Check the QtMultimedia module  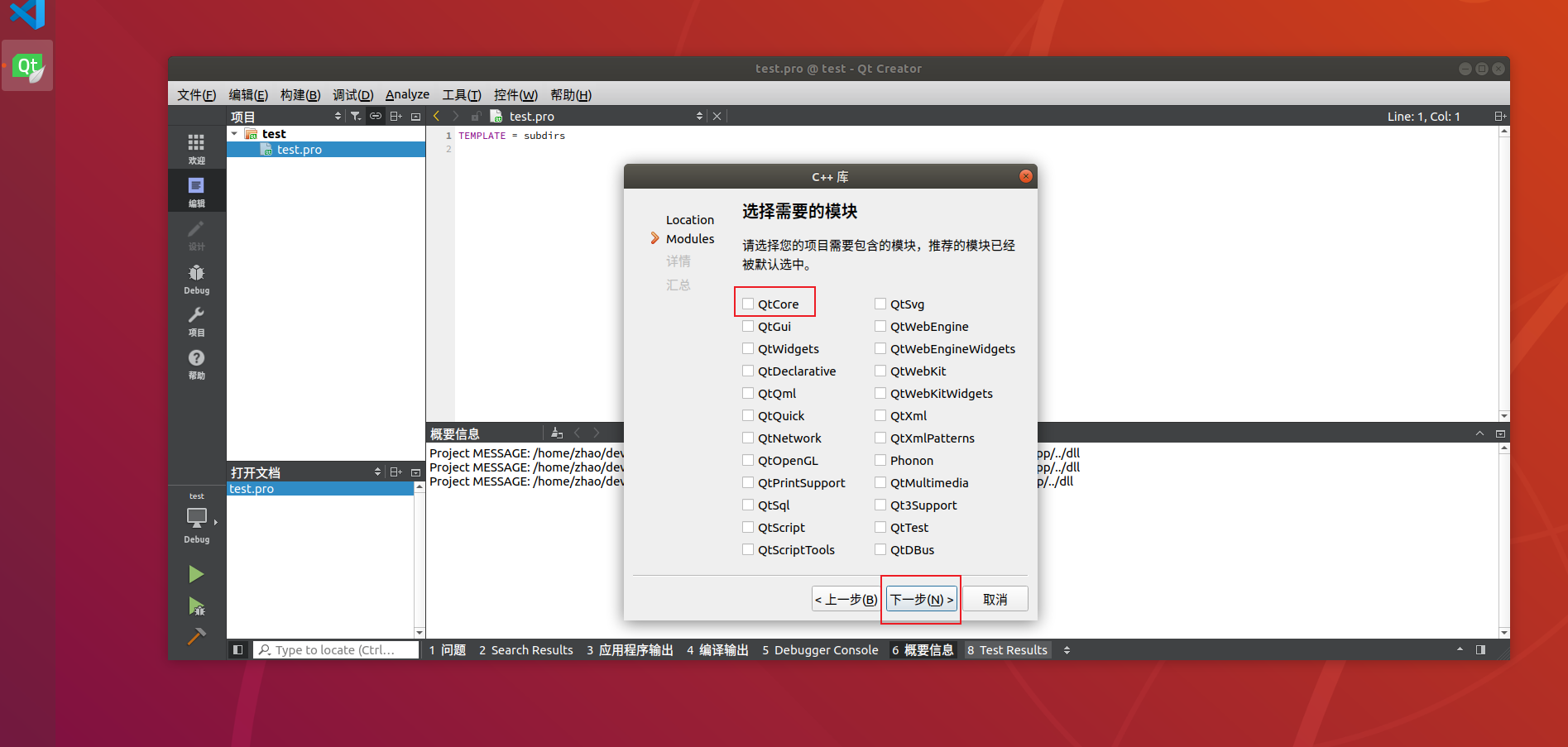point(880,482)
